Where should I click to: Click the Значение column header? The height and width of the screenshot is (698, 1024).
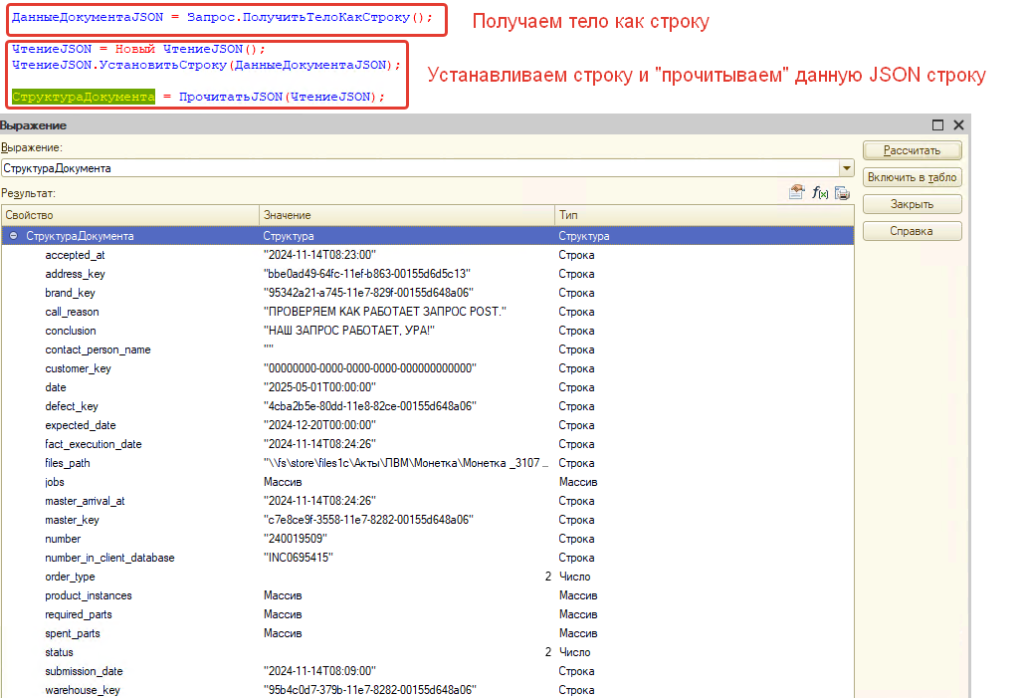(x=404, y=215)
